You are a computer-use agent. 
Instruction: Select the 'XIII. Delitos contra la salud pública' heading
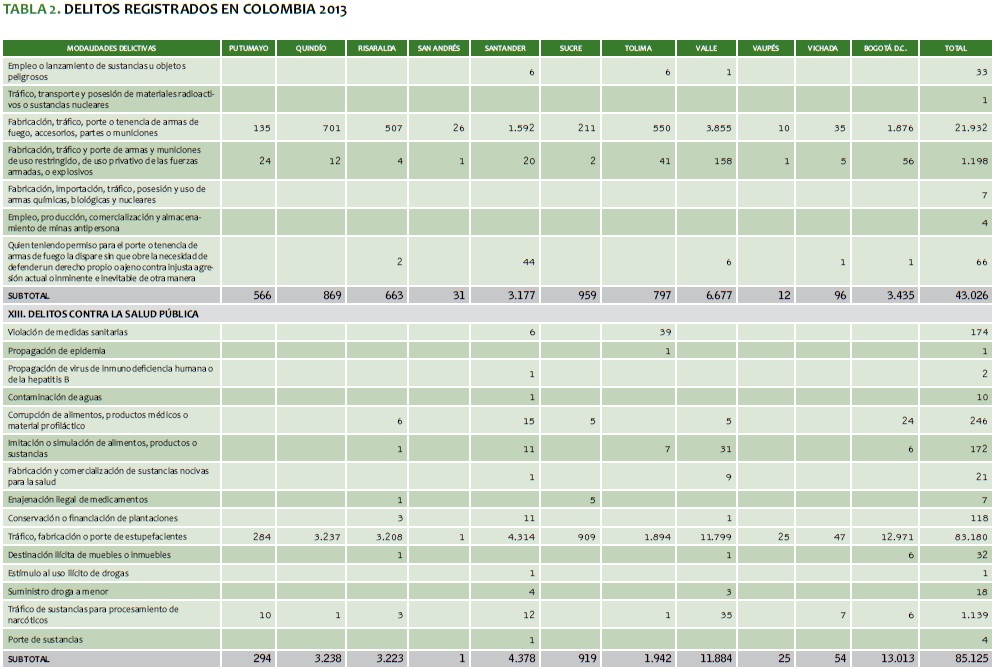103,314
